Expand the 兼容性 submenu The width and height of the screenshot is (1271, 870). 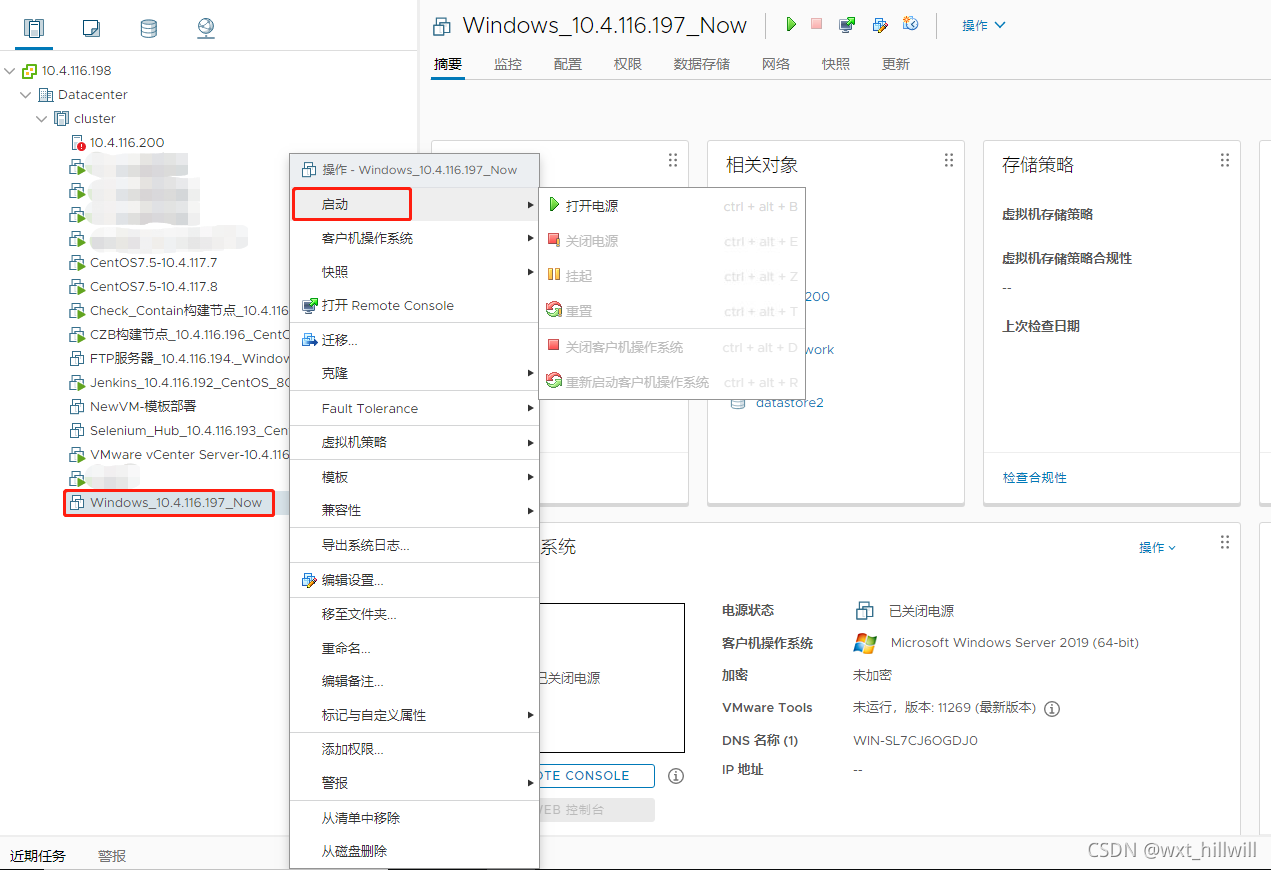pos(414,510)
